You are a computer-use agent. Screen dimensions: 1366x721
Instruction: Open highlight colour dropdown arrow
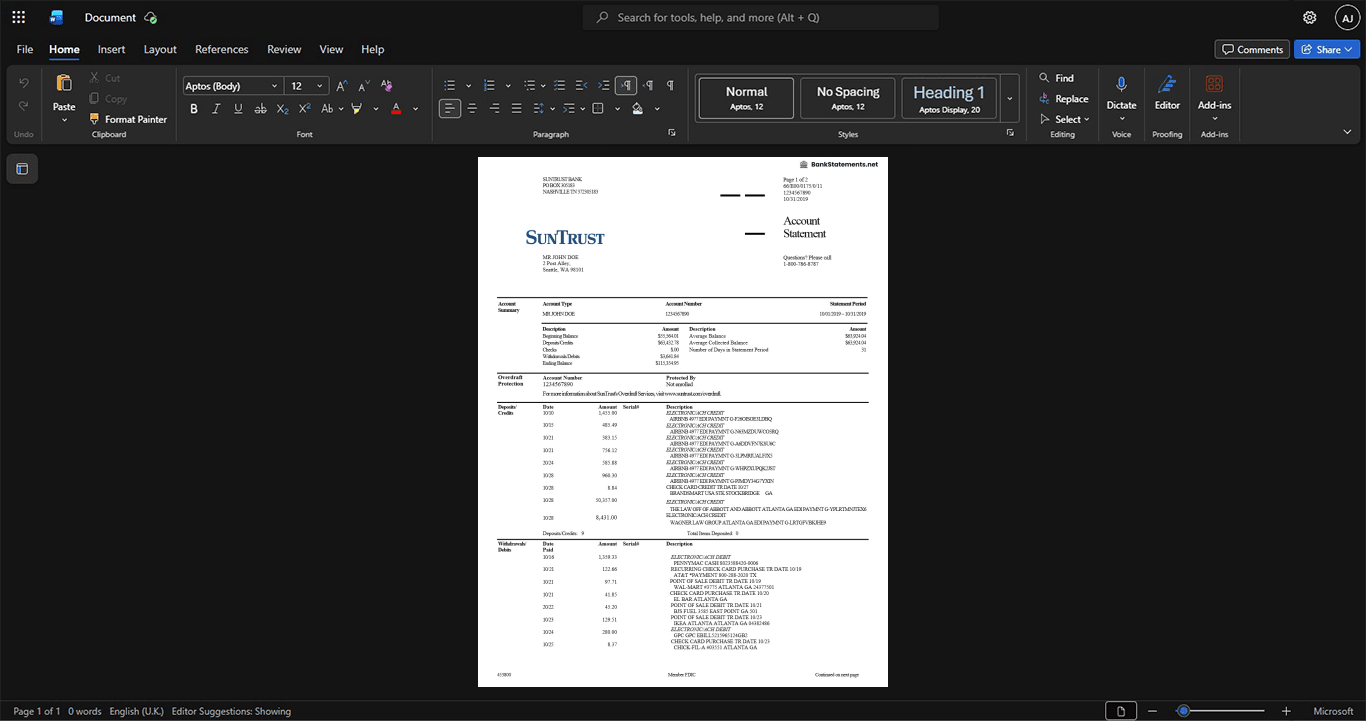(376, 108)
